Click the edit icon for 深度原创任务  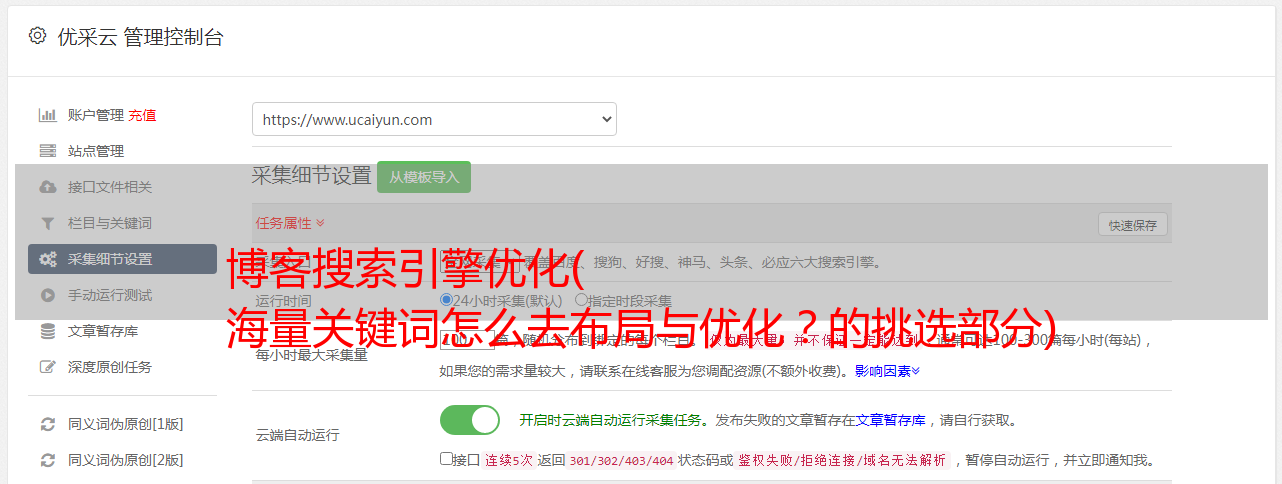[47, 367]
